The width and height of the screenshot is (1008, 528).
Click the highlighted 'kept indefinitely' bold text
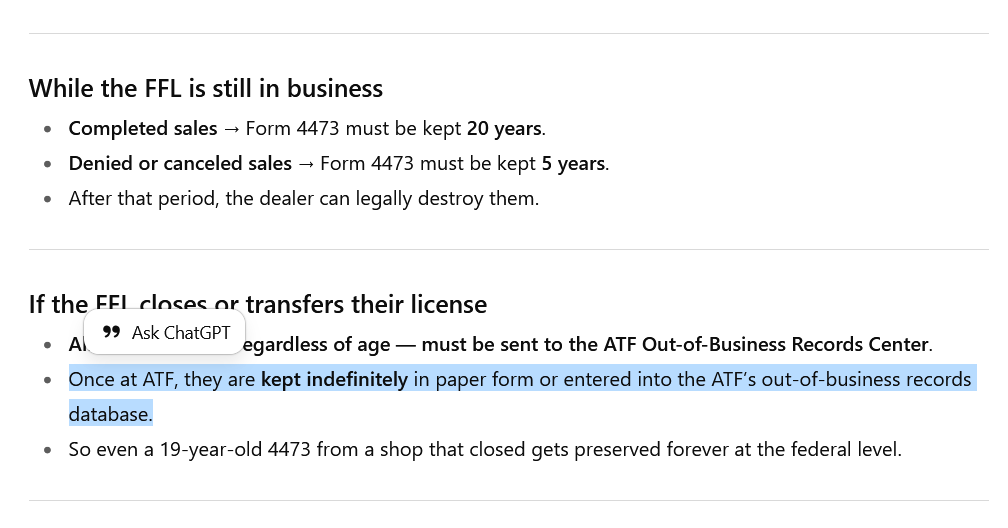click(334, 379)
